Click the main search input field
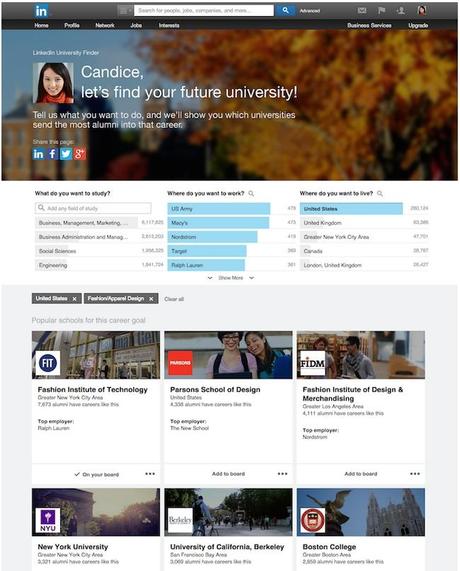The width and height of the screenshot is (460, 571). 204,11
